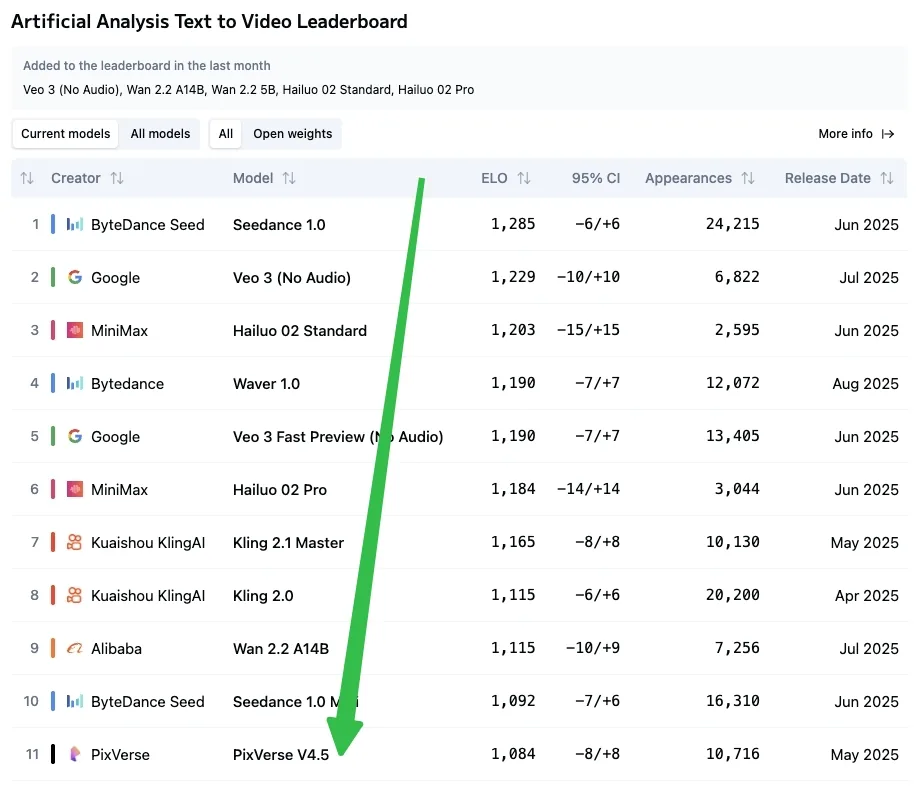The width and height of the screenshot is (922, 786).
Task: Click Apr 2025 release date
Action: [x=867, y=596]
